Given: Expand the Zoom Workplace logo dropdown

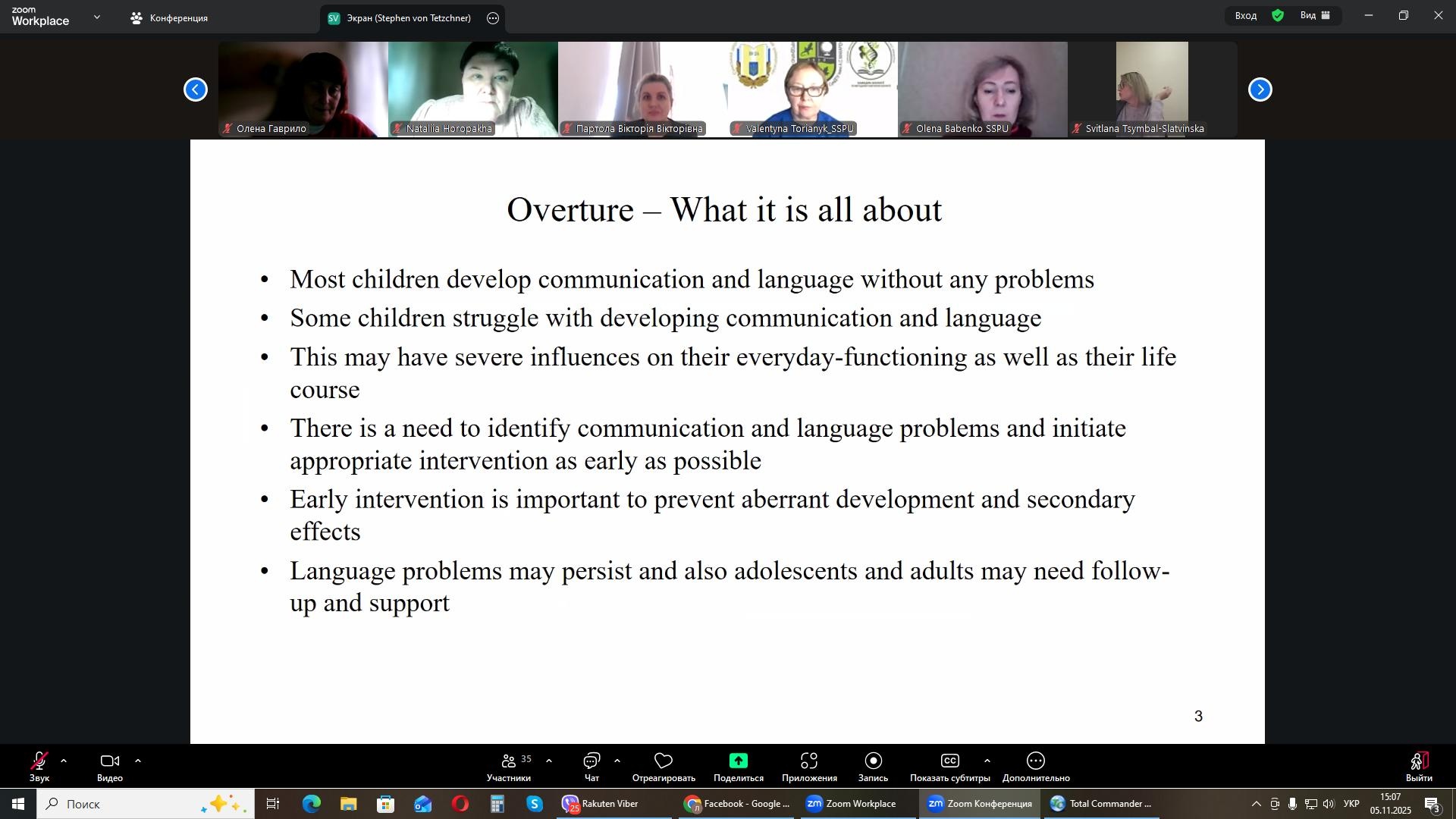Looking at the screenshot, I should click(x=96, y=17).
